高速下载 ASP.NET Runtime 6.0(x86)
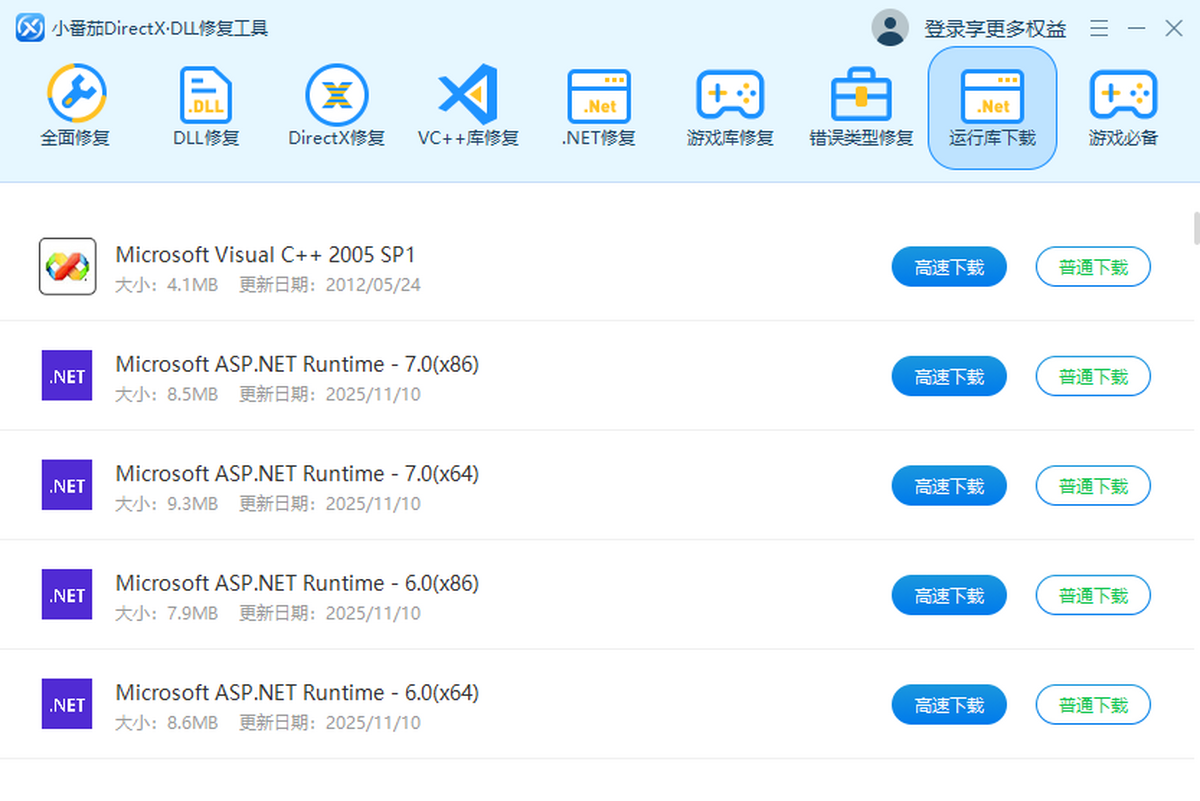This screenshot has height=801, width=1200. click(x=949, y=595)
